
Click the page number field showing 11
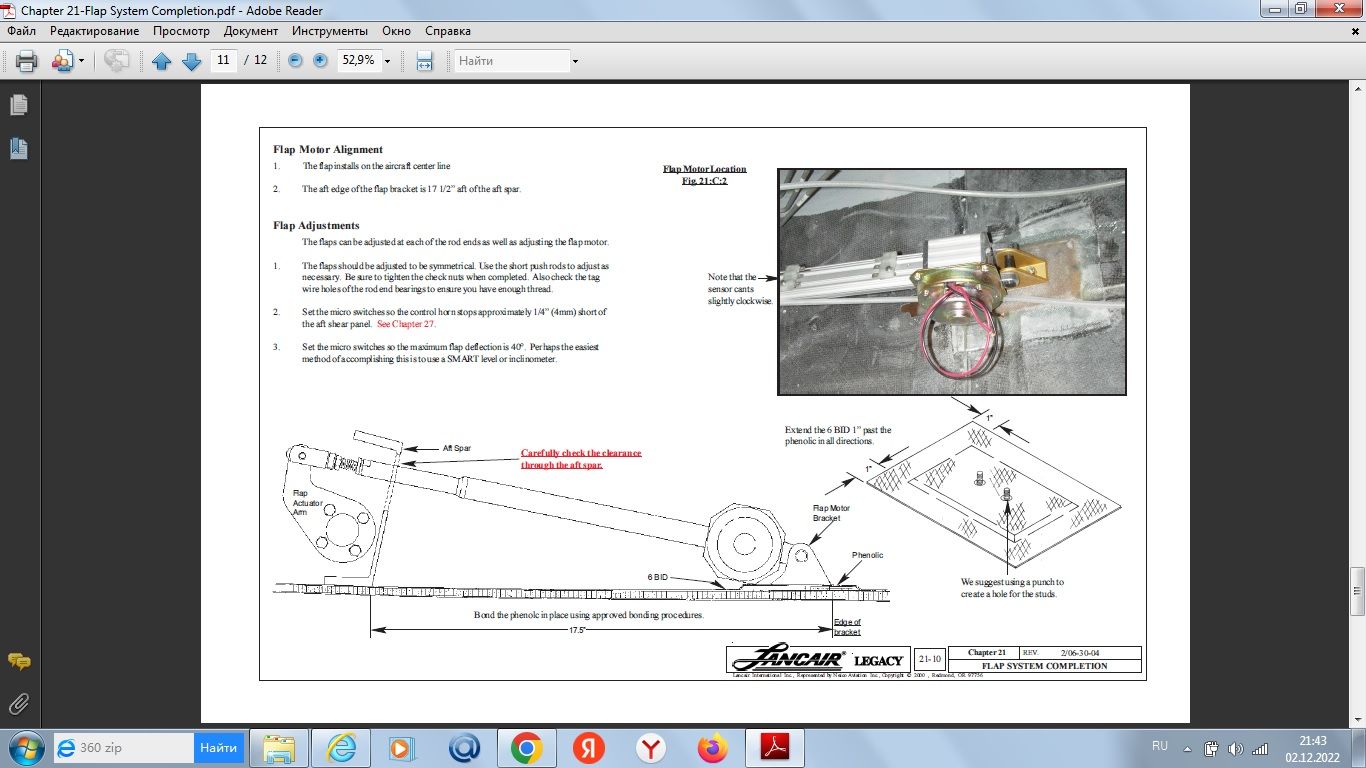click(223, 60)
